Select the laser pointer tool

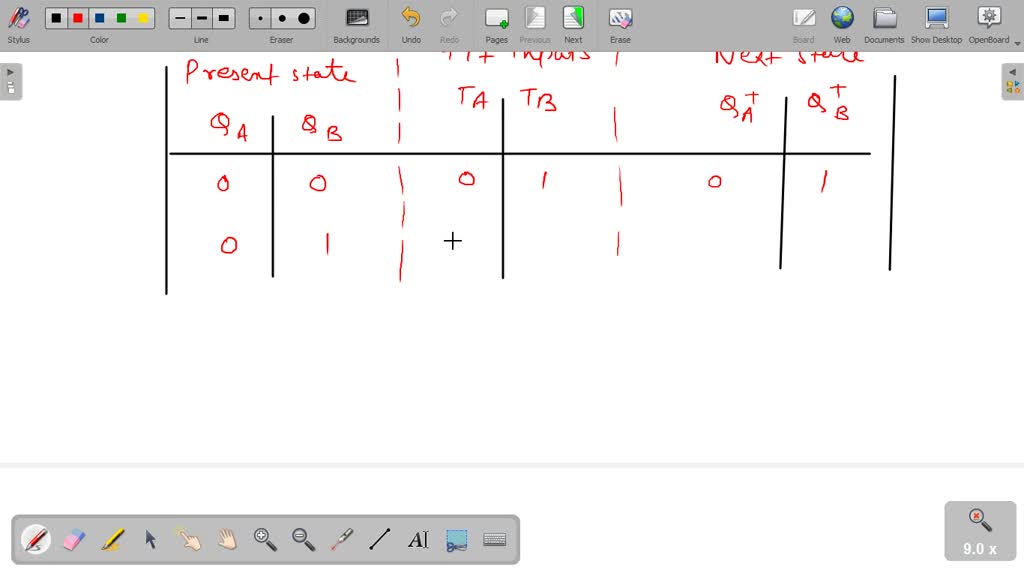click(340, 540)
